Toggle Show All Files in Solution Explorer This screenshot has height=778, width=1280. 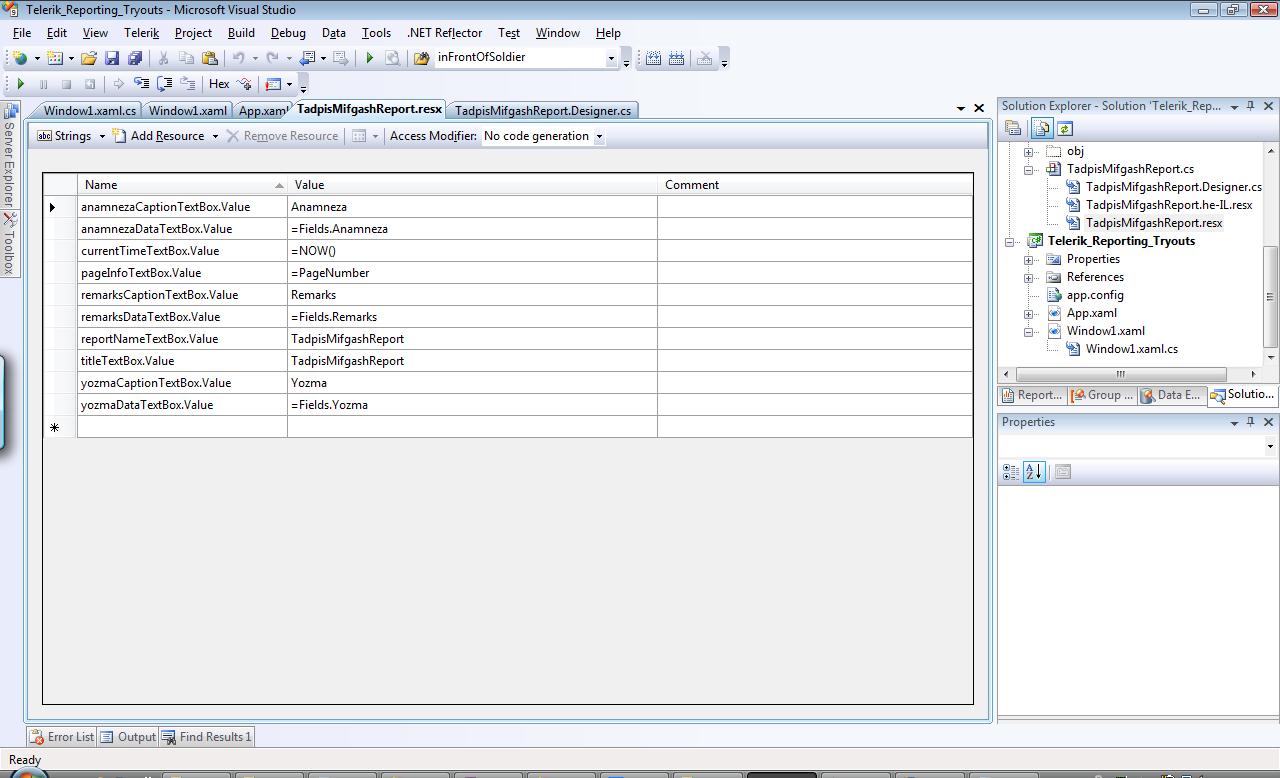(x=1042, y=128)
